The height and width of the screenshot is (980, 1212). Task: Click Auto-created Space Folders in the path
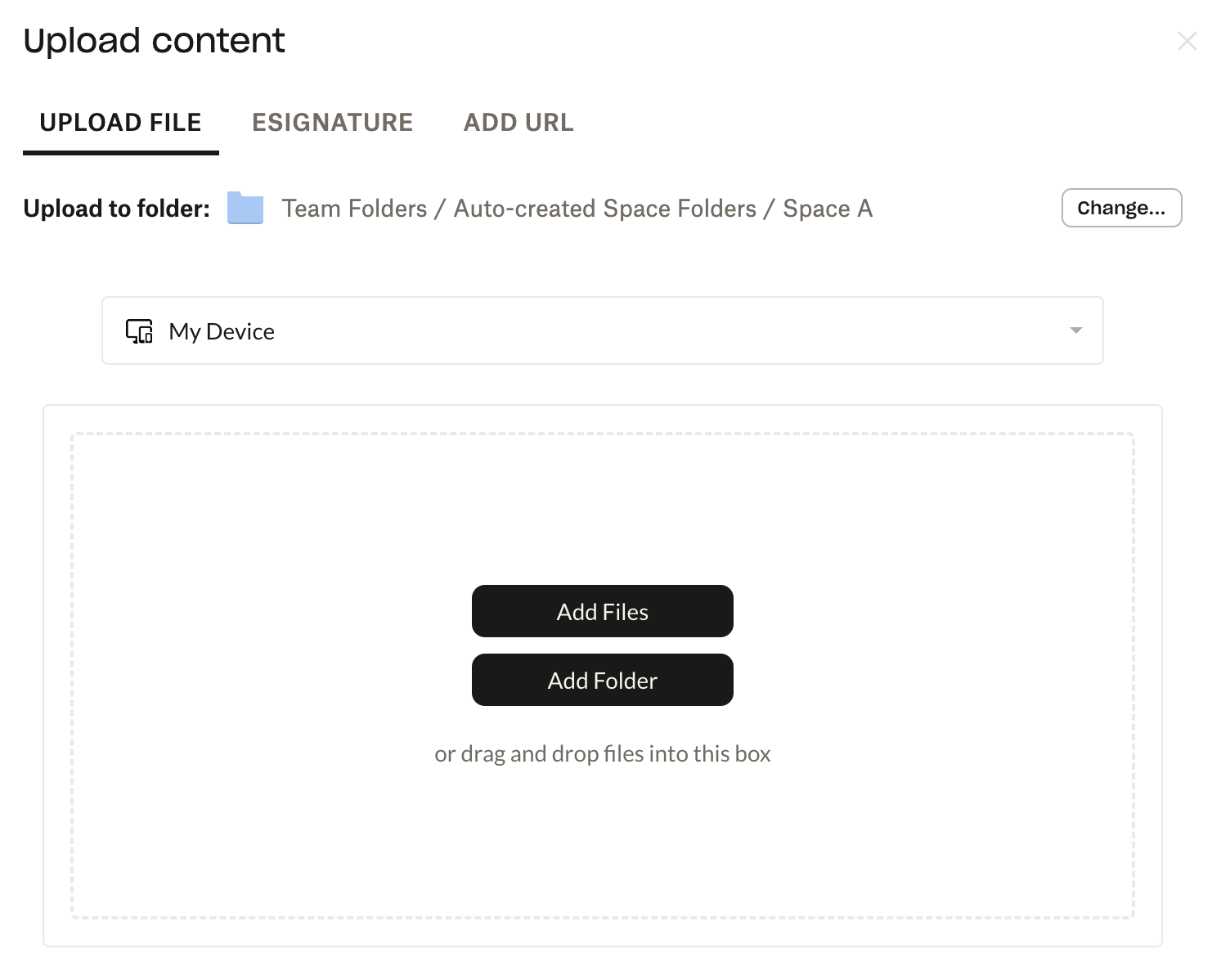(604, 209)
